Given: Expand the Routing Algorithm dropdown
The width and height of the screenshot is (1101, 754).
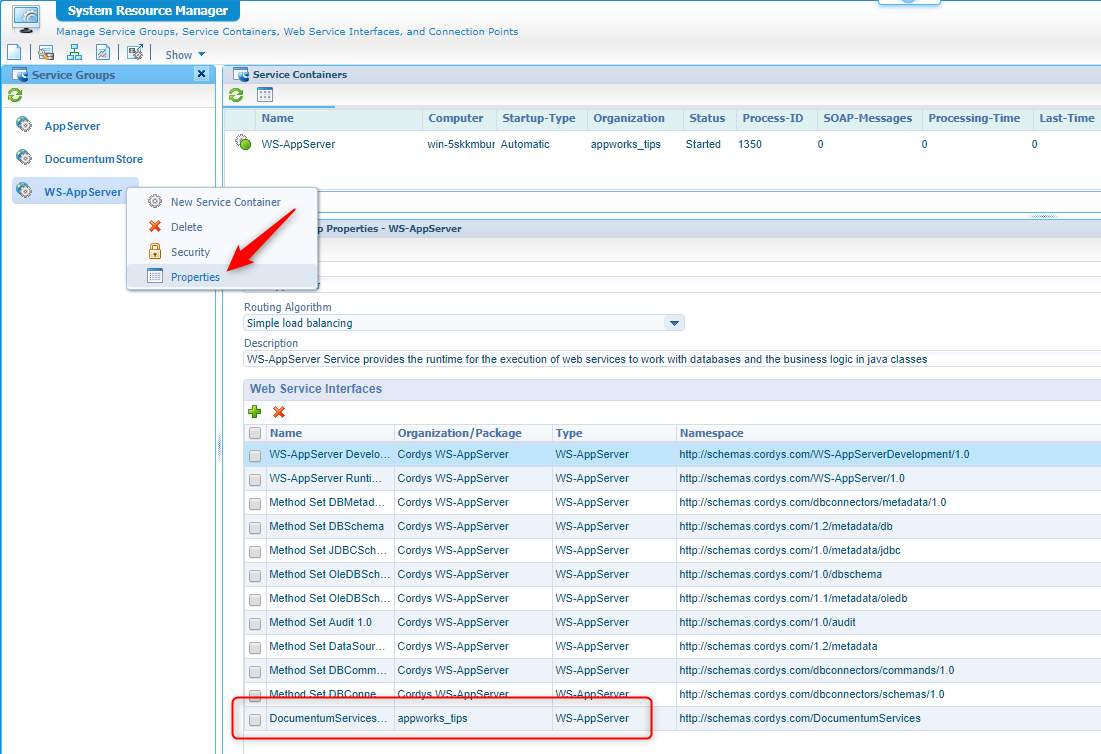Looking at the screenshot, I should point(675,323).
